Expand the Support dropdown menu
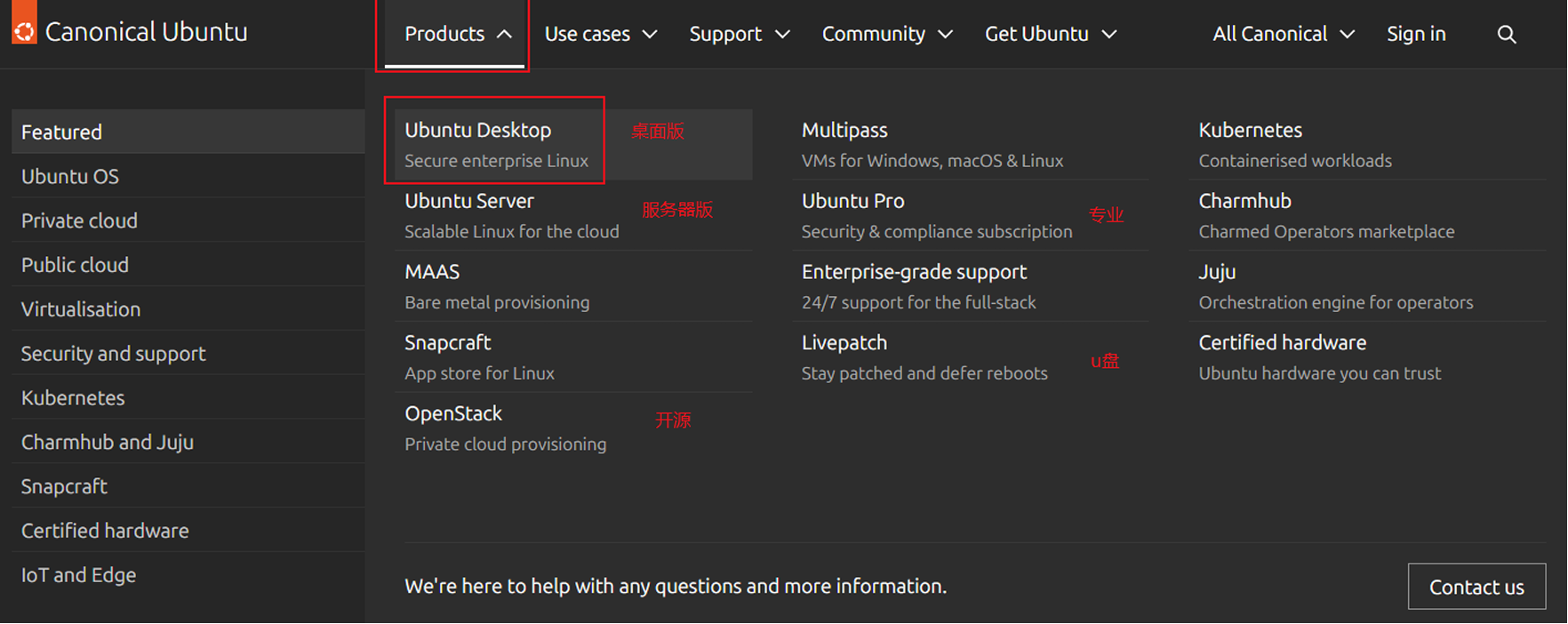This screenshot has width=1568, height=624. click(x=739, y=35)
